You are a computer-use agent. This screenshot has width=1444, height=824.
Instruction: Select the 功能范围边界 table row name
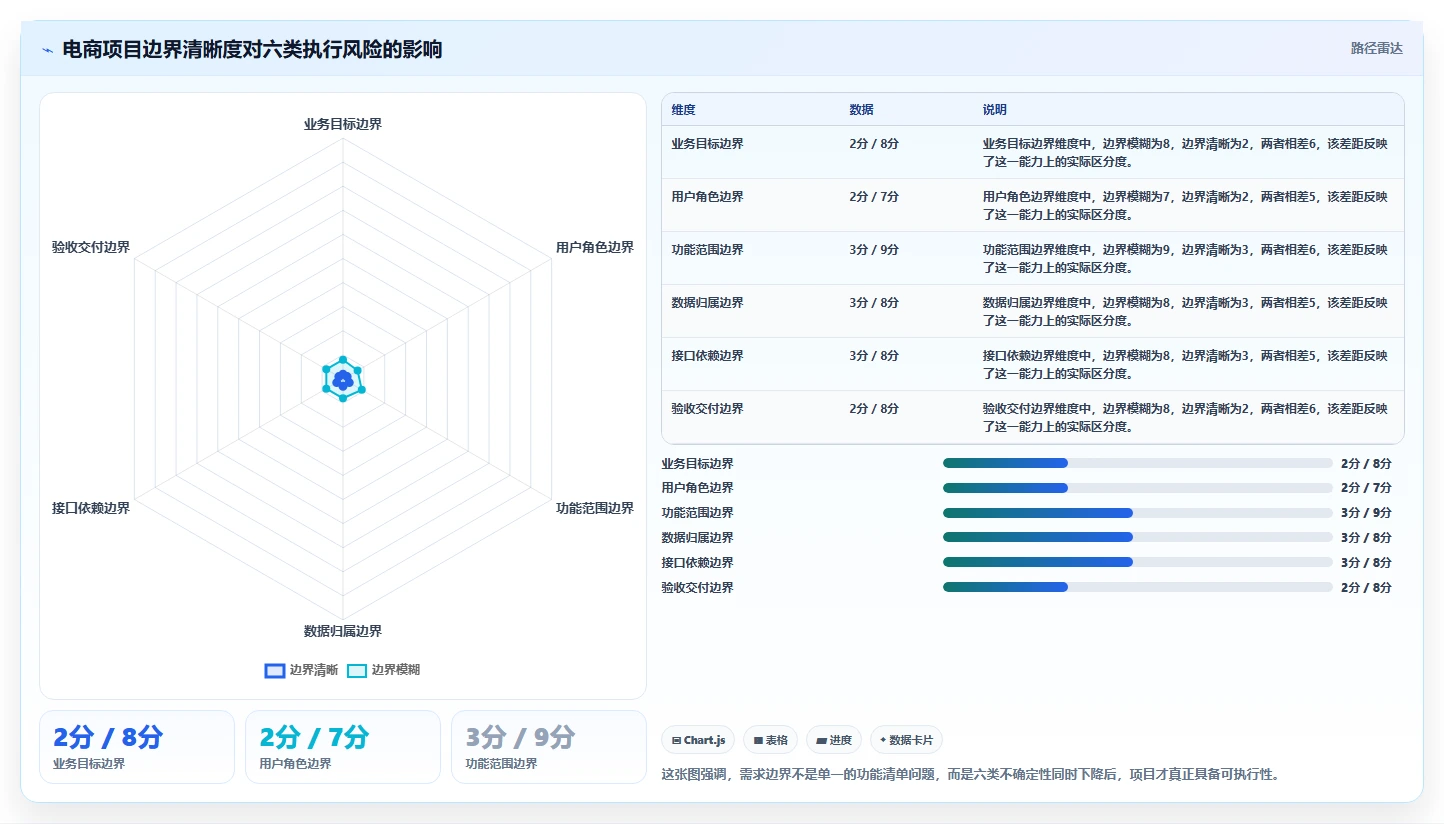[x=708, y=250]
